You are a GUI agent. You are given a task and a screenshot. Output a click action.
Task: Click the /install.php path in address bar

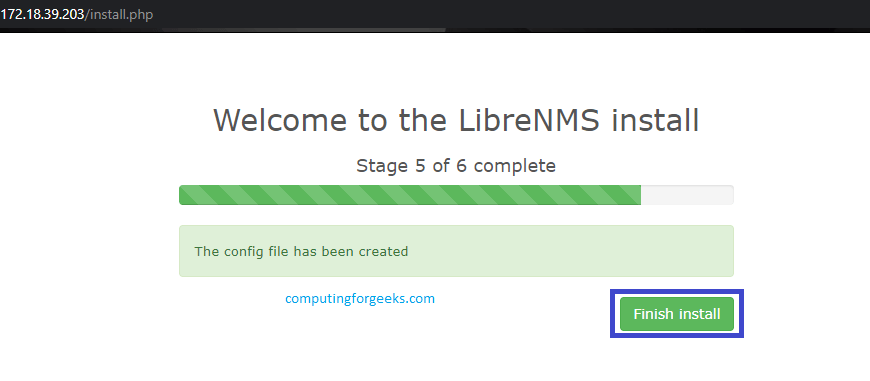(119, 14)
